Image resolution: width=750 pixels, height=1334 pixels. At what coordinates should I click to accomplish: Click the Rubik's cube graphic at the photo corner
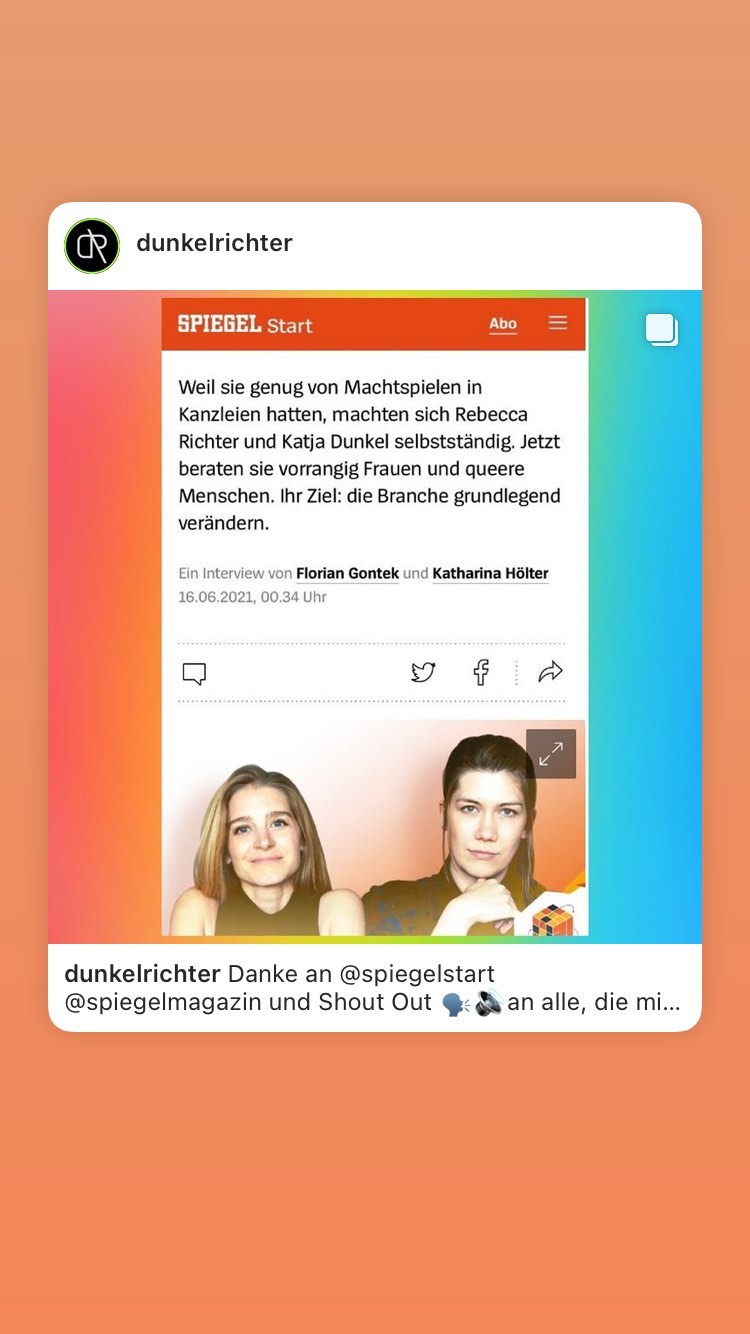coord(553,920)
